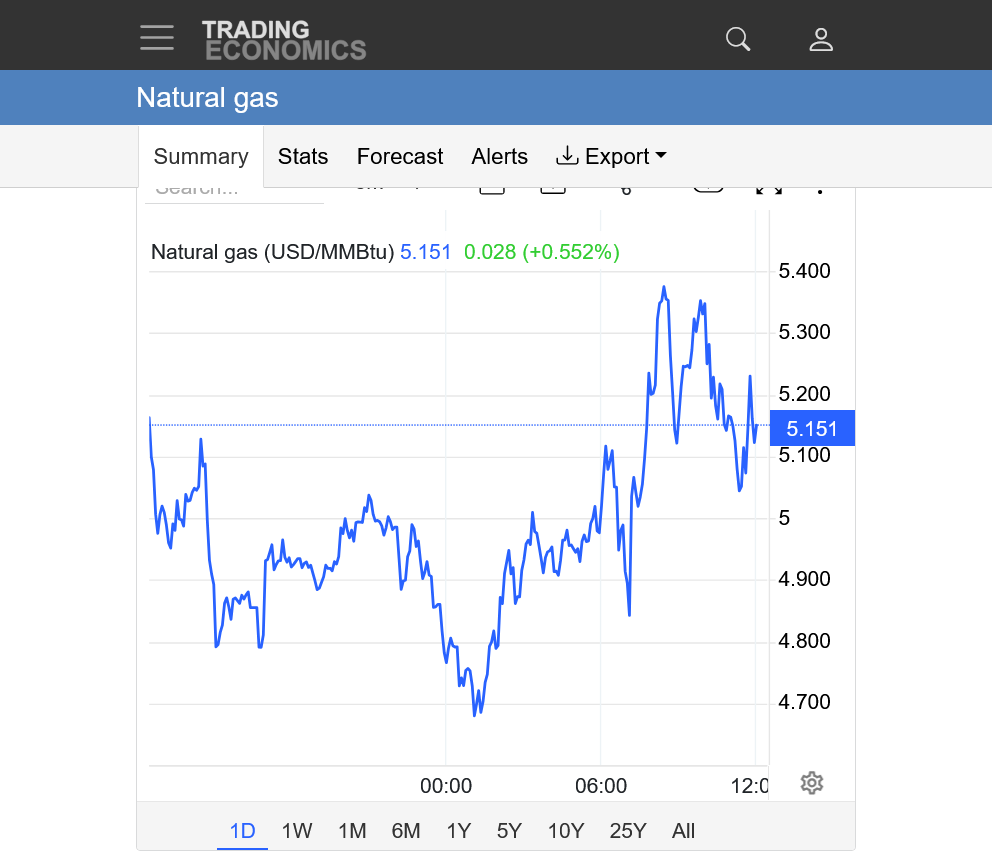Click the chart Search input field

[x=233, y=191]
